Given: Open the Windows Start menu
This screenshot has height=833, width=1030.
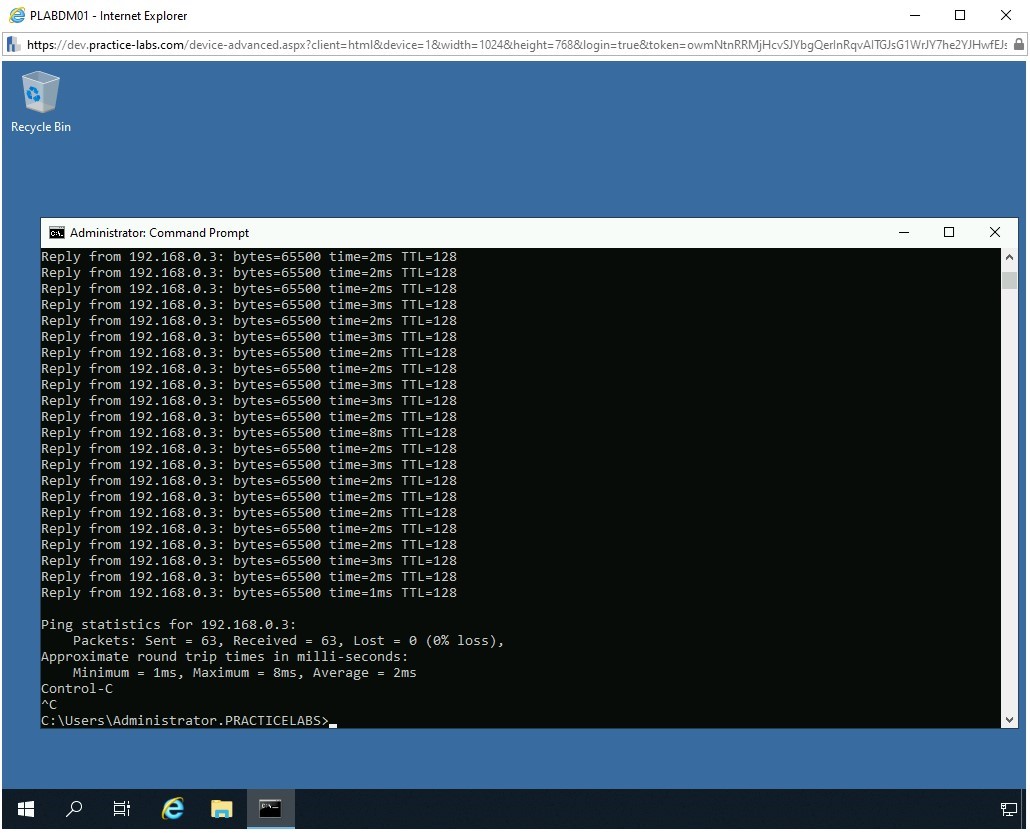Looking at the screenshot, I should coord(26,809).
